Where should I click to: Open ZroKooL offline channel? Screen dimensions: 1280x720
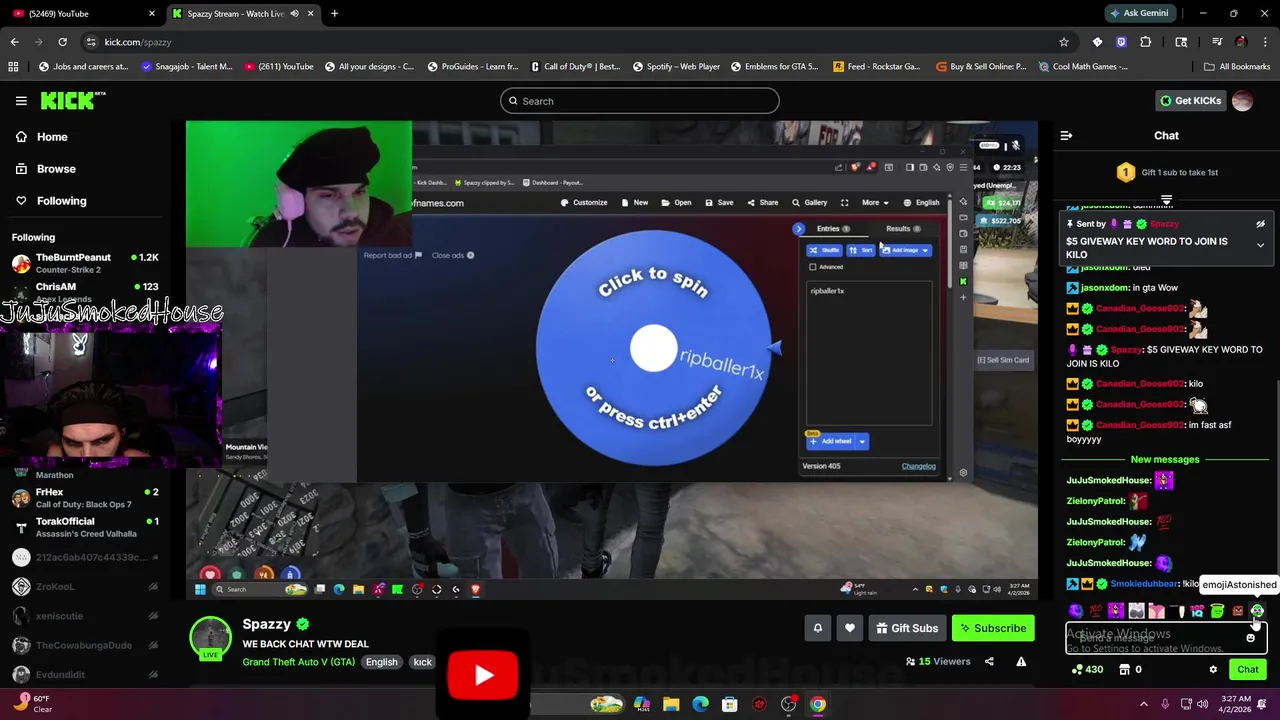[x=85, y=586]
